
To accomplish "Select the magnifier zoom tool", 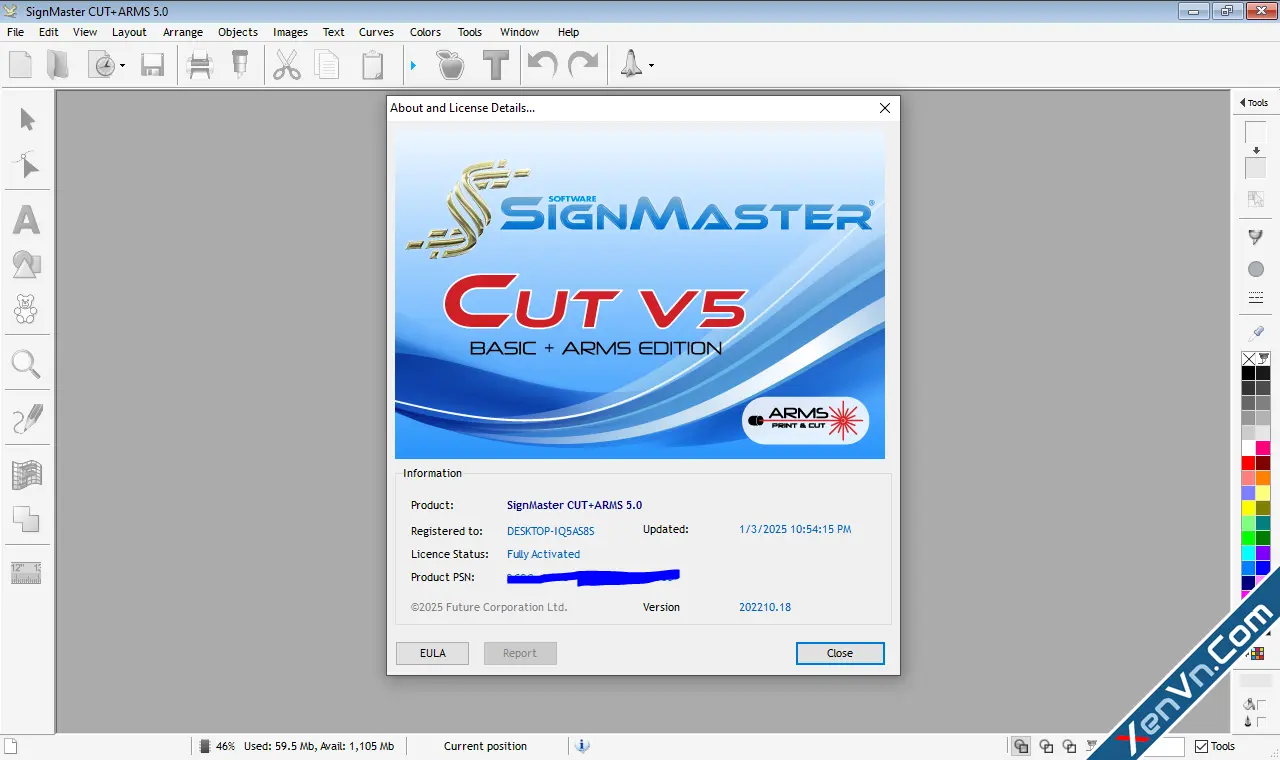I will click(x=26, y=364).
